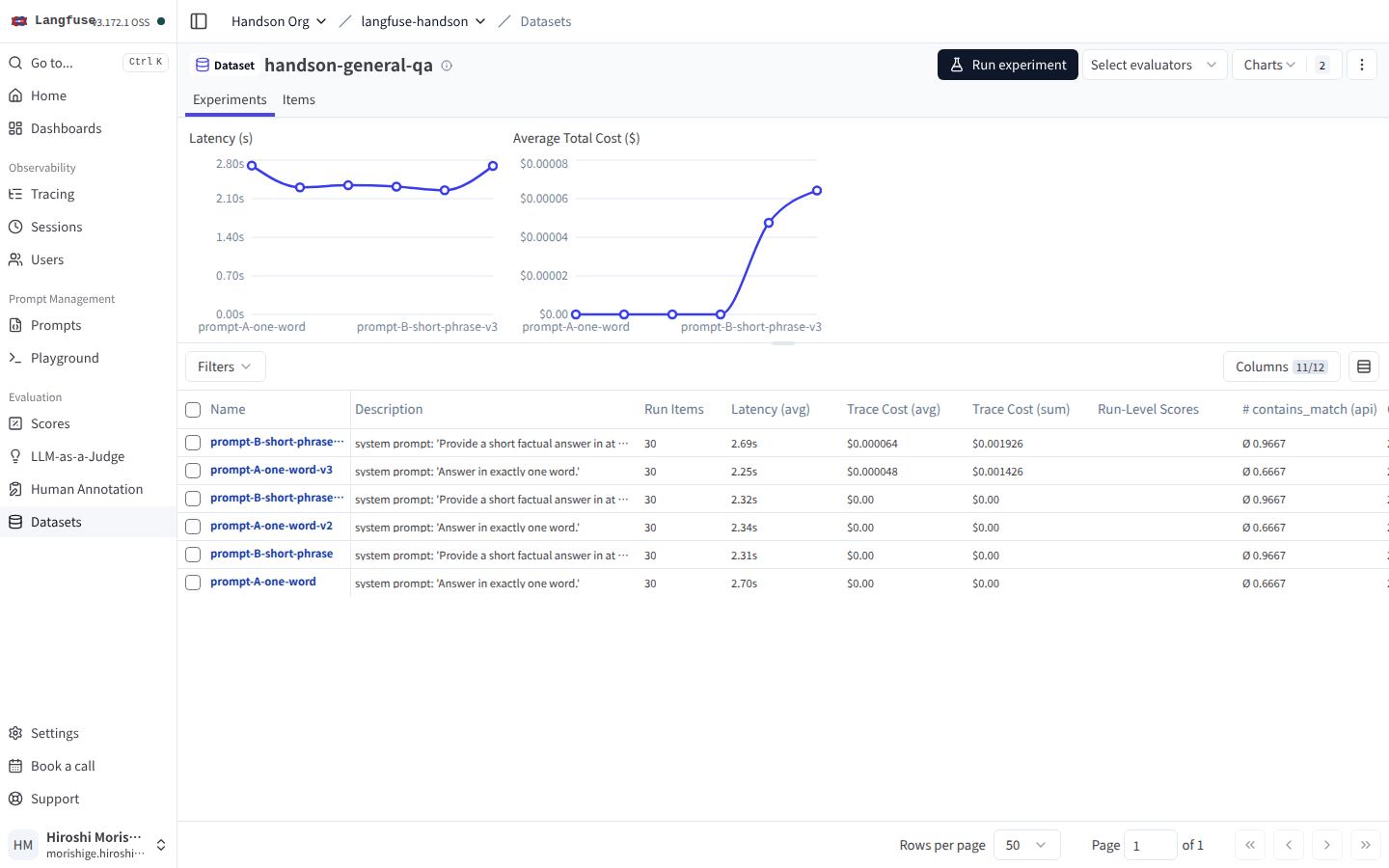Image resolution: width=1389 pixels, height=868 pixels.
Task: Click the Trace Cost (avg) column header
Action: (893, 410)
